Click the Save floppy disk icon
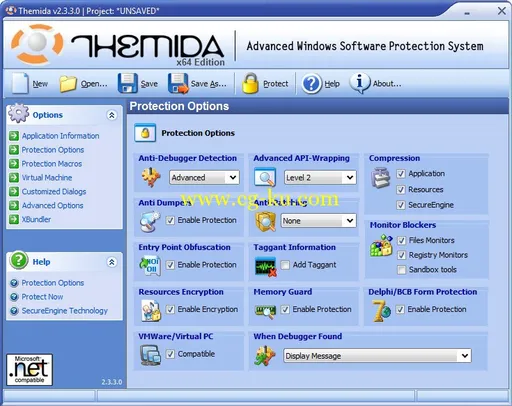The height and width of the screenshot is (406, 512). click(x=128, y=83)
